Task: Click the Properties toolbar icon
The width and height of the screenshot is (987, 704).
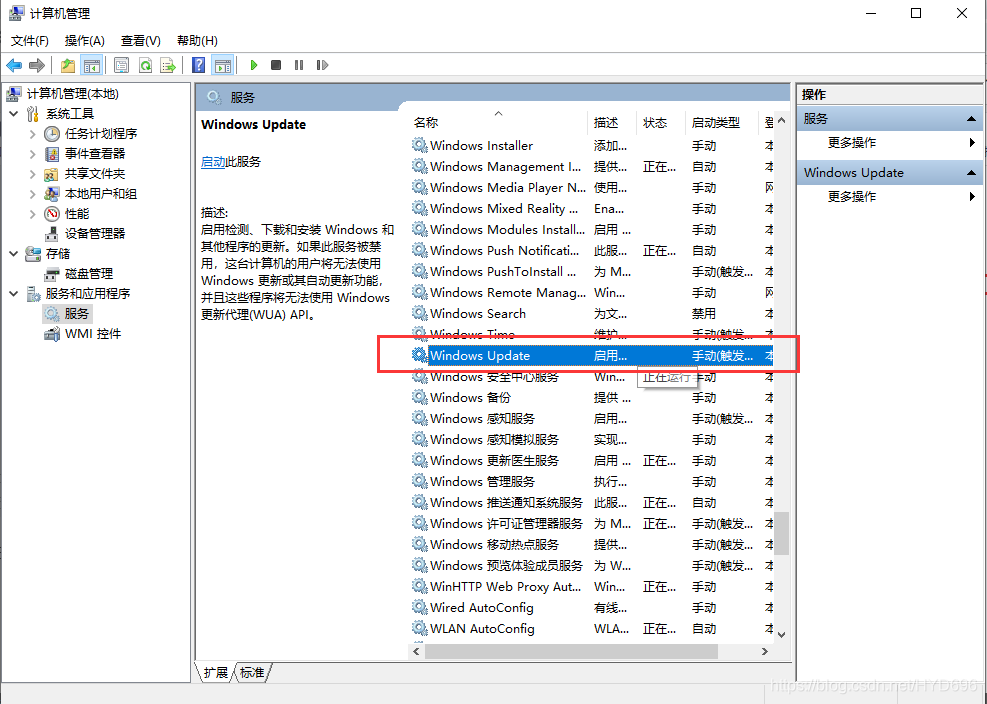Action: [x=121, y=65]
